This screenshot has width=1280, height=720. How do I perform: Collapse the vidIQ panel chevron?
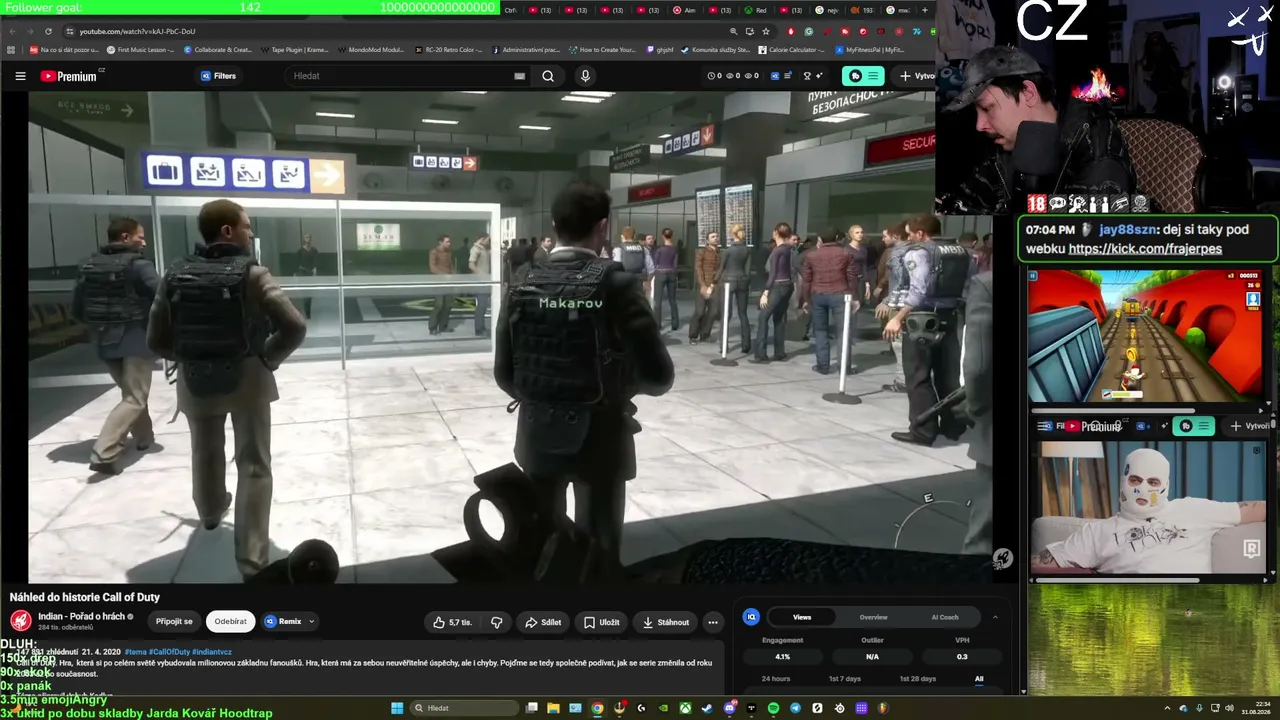pos(995,617)
